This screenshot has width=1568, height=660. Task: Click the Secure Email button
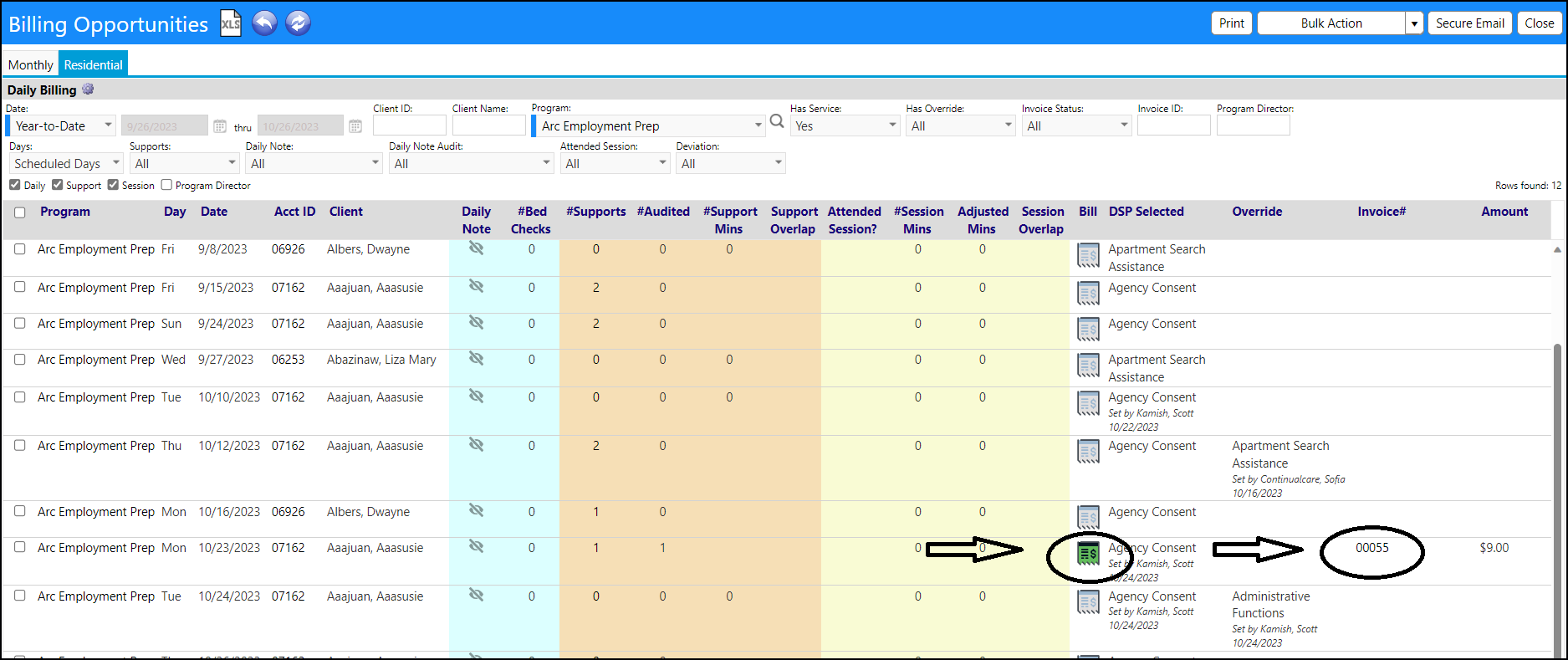(x=1470, y=23)
